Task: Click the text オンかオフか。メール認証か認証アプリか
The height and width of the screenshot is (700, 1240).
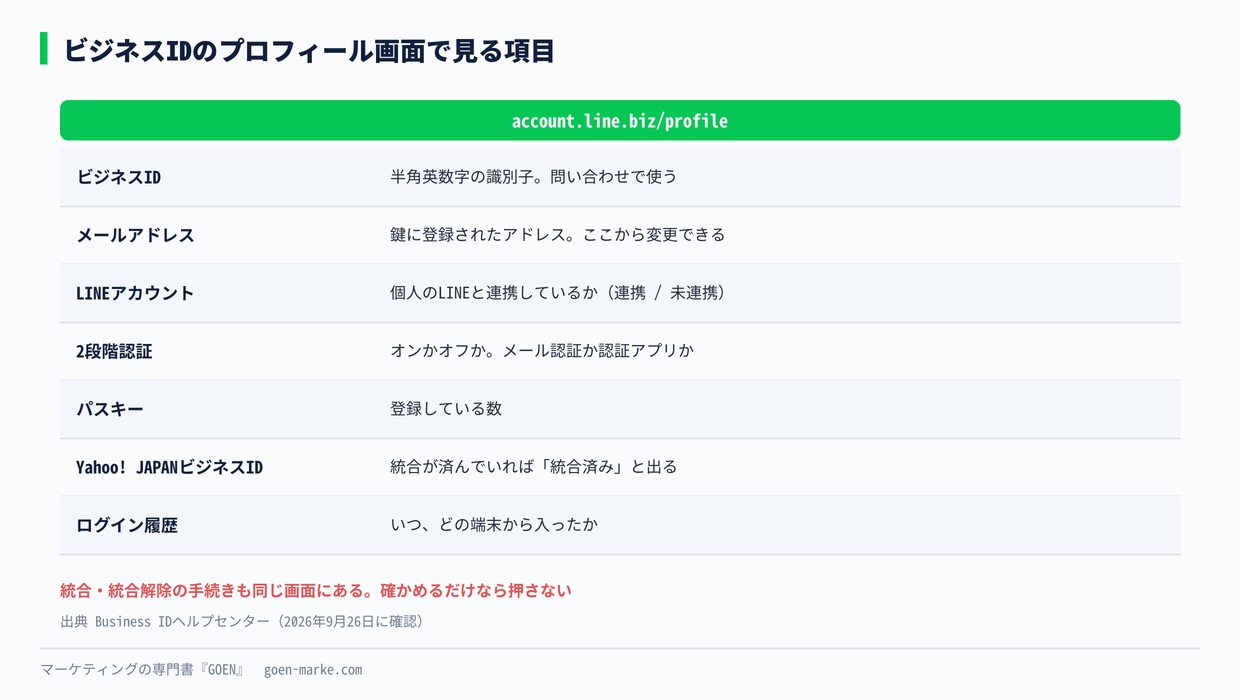Action: [x=542, y=350]
